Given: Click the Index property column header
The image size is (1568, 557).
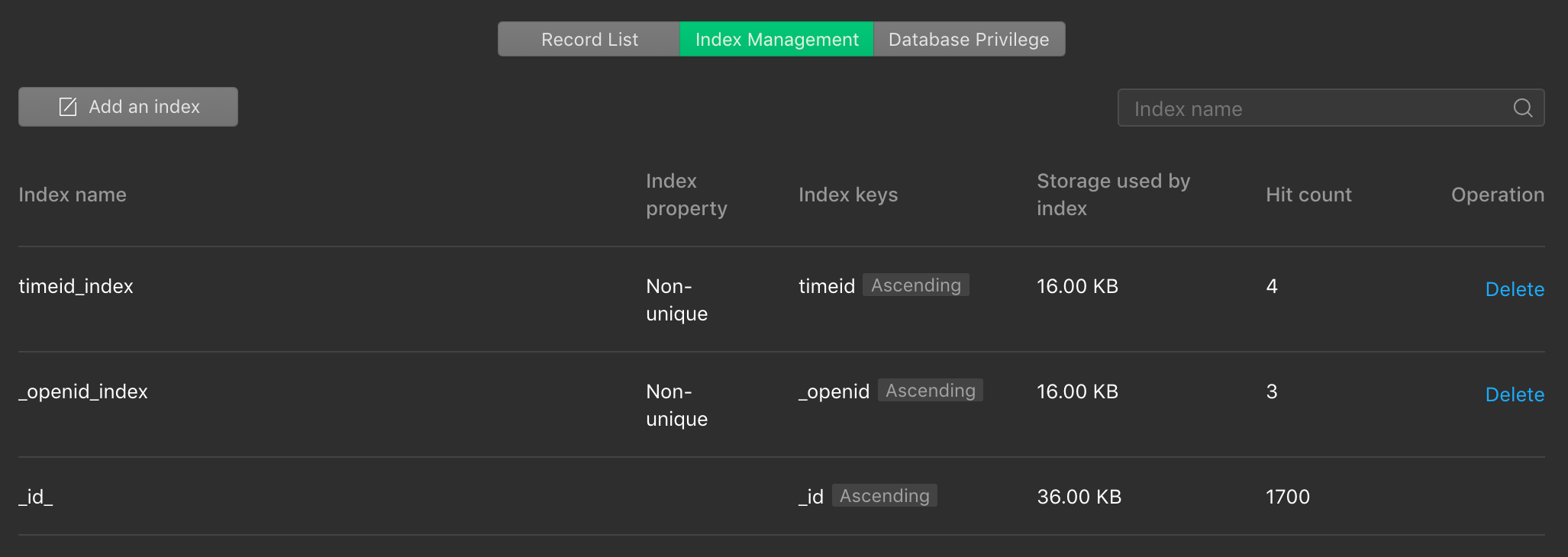Looking at the screenshot, I should (x=686, y=195).
